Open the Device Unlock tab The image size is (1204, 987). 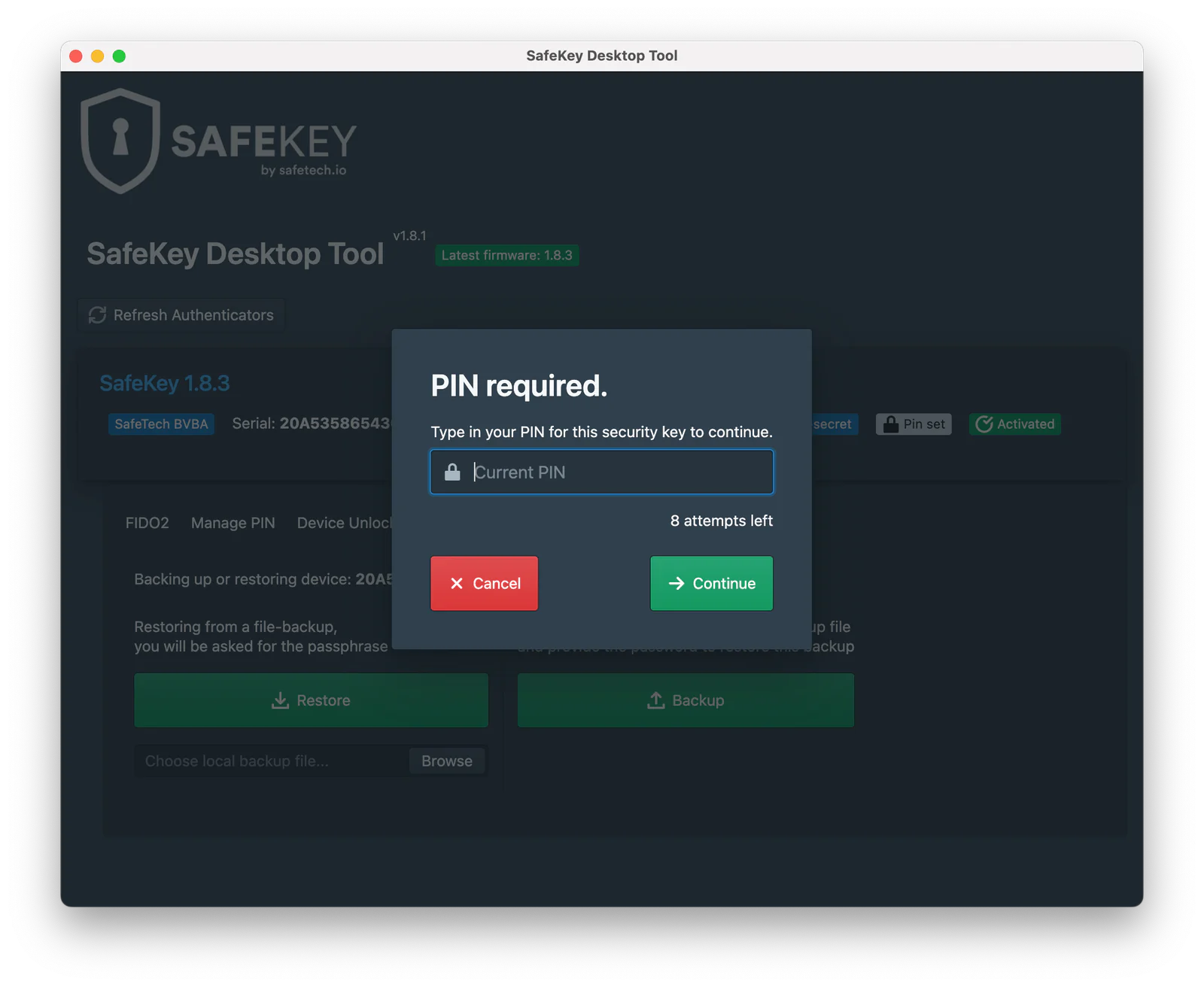(344, 523)
